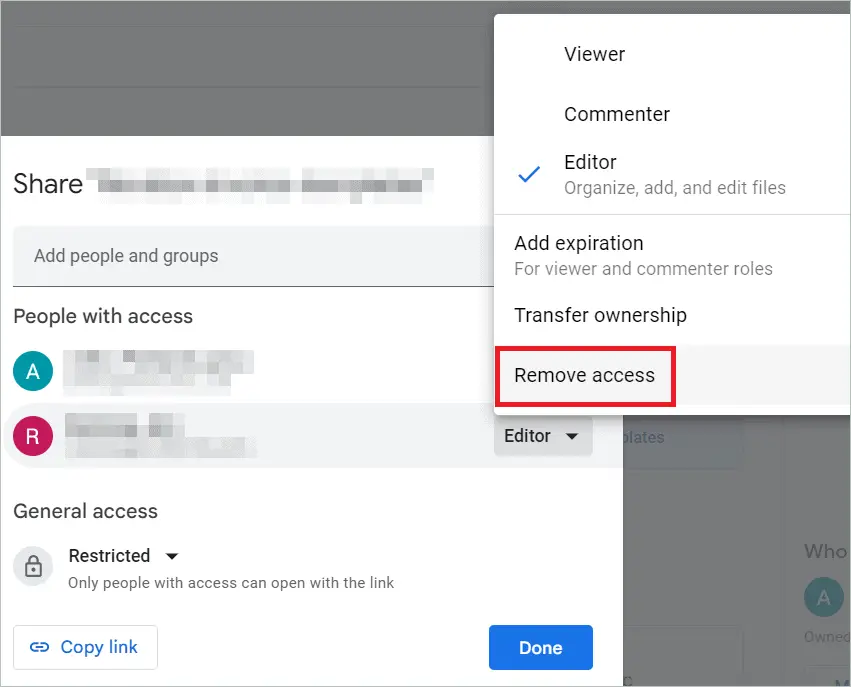
Task: Select Transfer ownership menu entry
Action: coord(600,315)
